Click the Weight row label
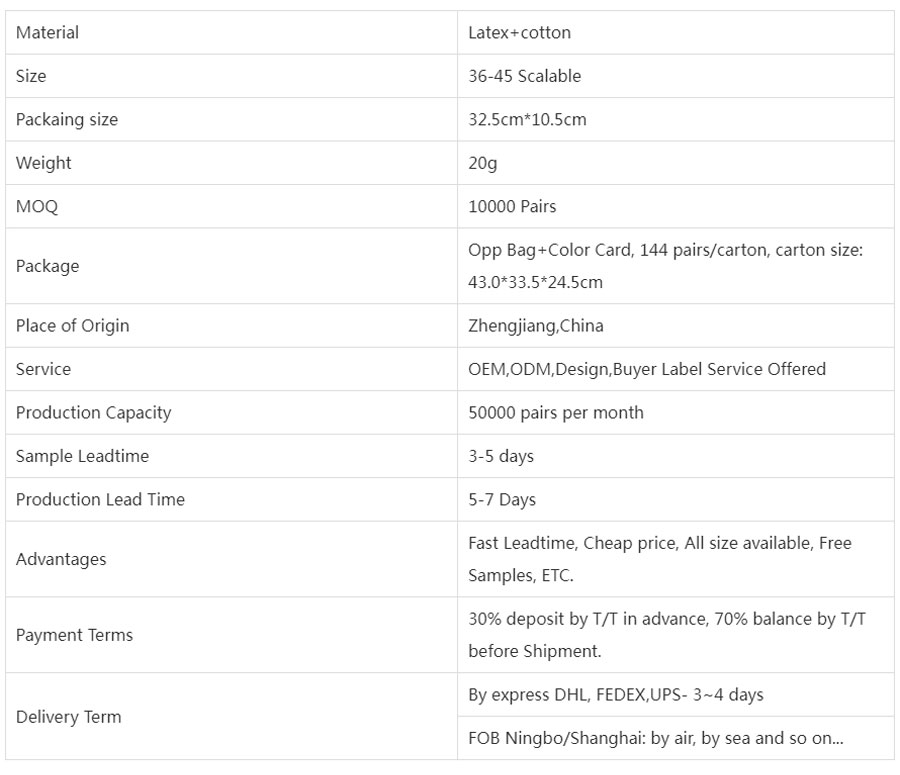This screenshot has width=900, height=775. 43,163
